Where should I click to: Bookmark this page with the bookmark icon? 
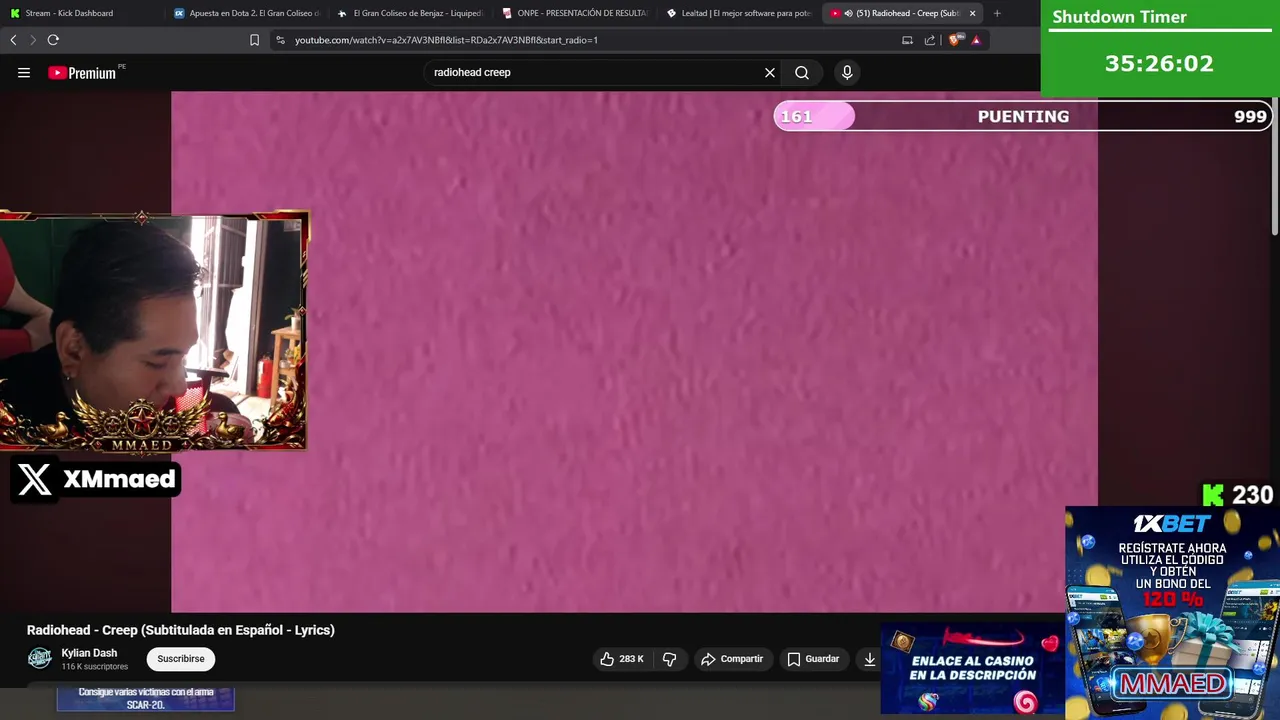coord(254,40)
